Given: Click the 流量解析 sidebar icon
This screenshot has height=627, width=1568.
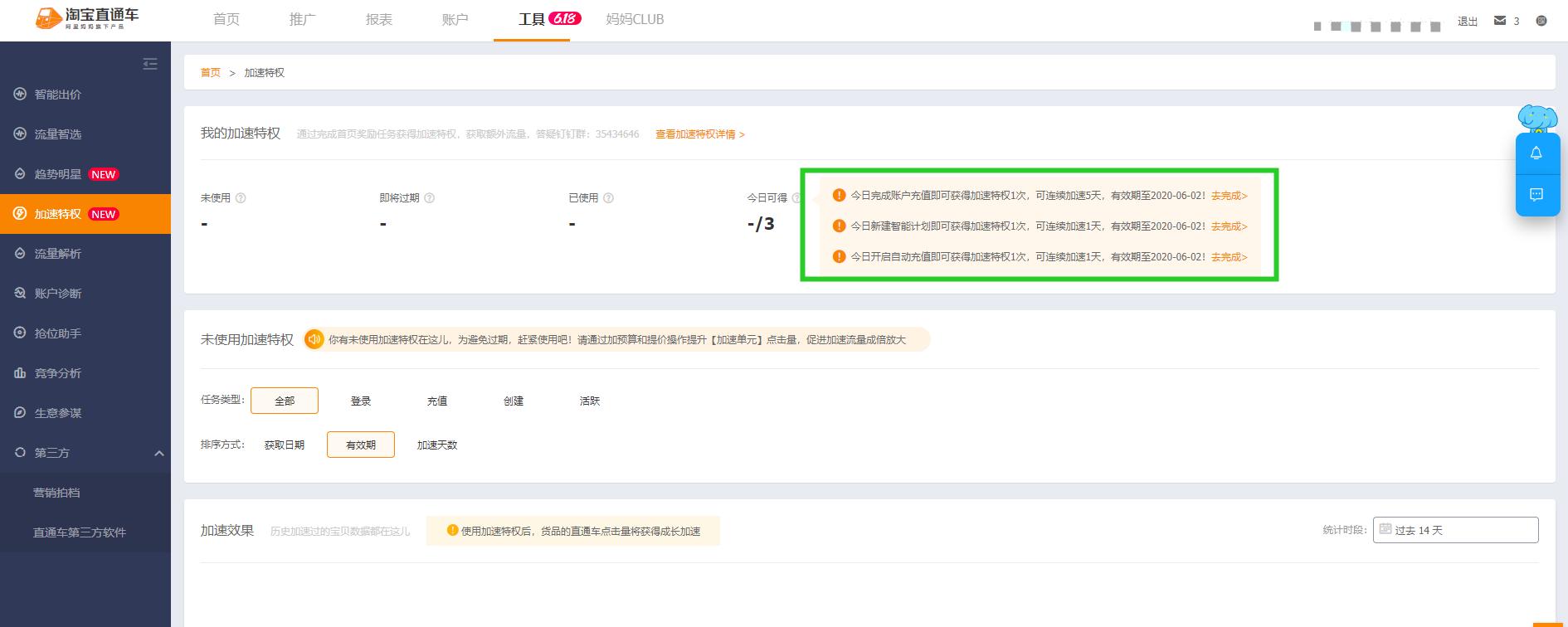Looking at the screenshot, I should (x=20, y=254).
